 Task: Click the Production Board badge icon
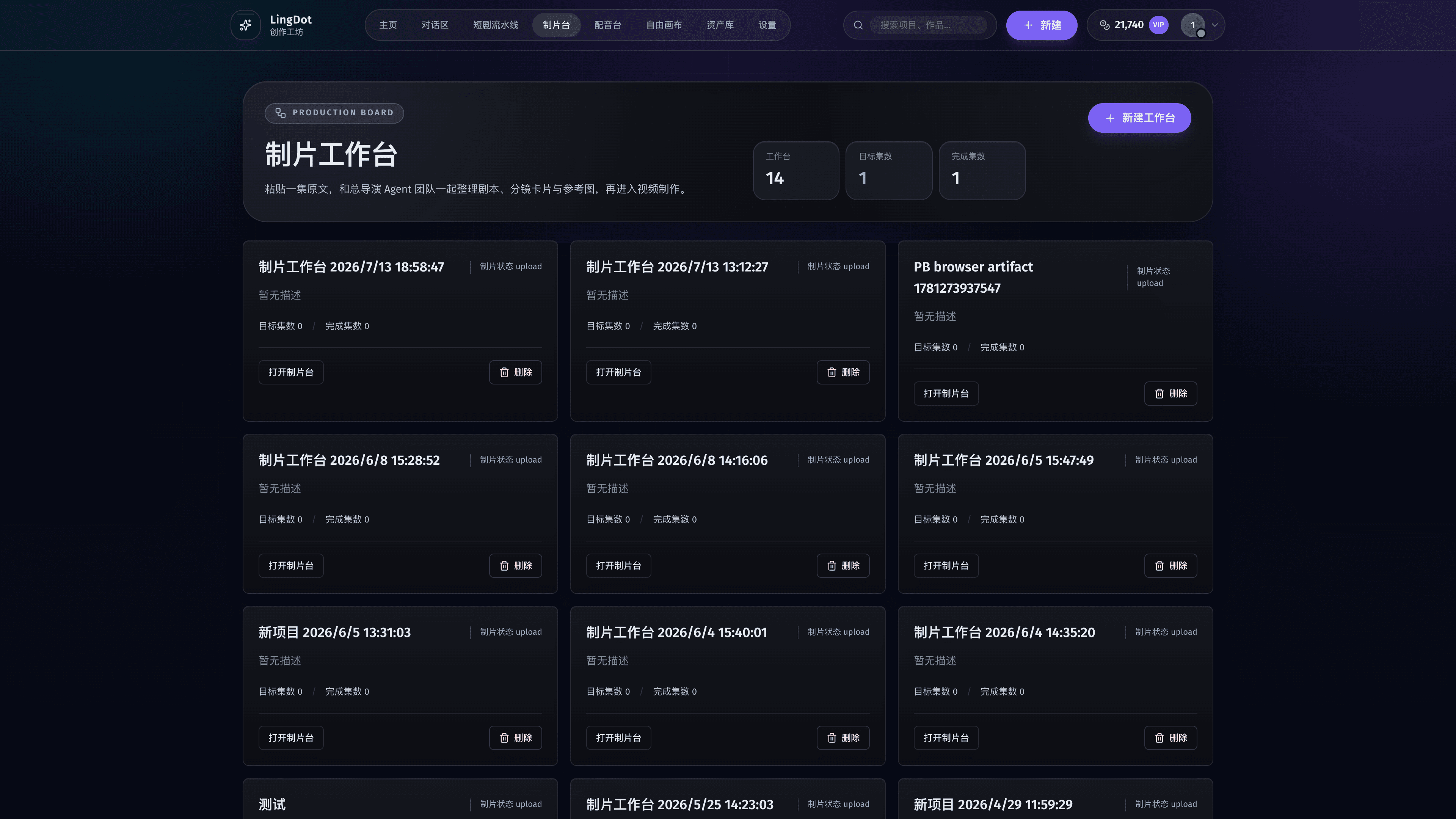(280, 113)
